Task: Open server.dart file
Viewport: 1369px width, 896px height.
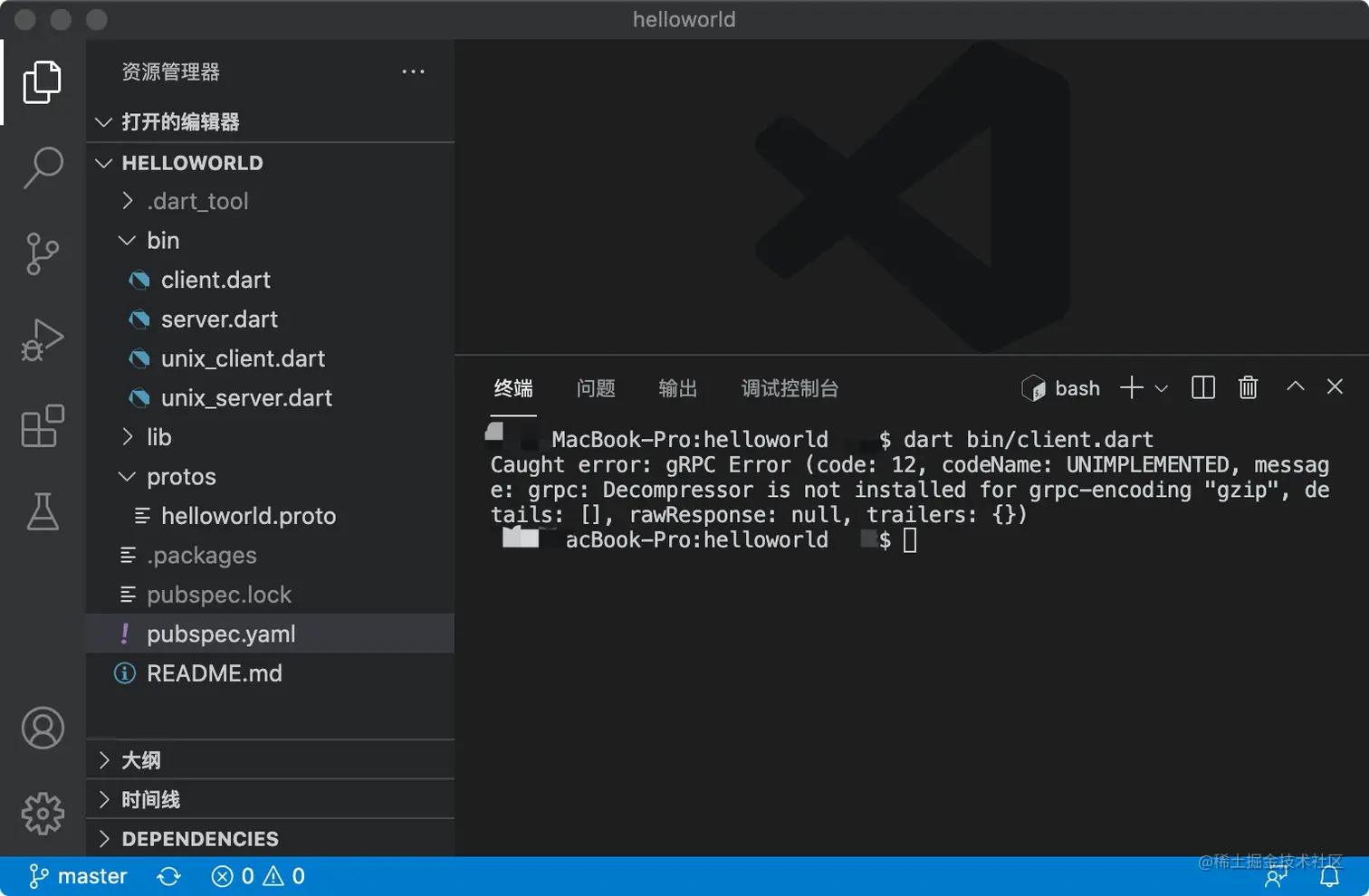Action: coord(270,319)
